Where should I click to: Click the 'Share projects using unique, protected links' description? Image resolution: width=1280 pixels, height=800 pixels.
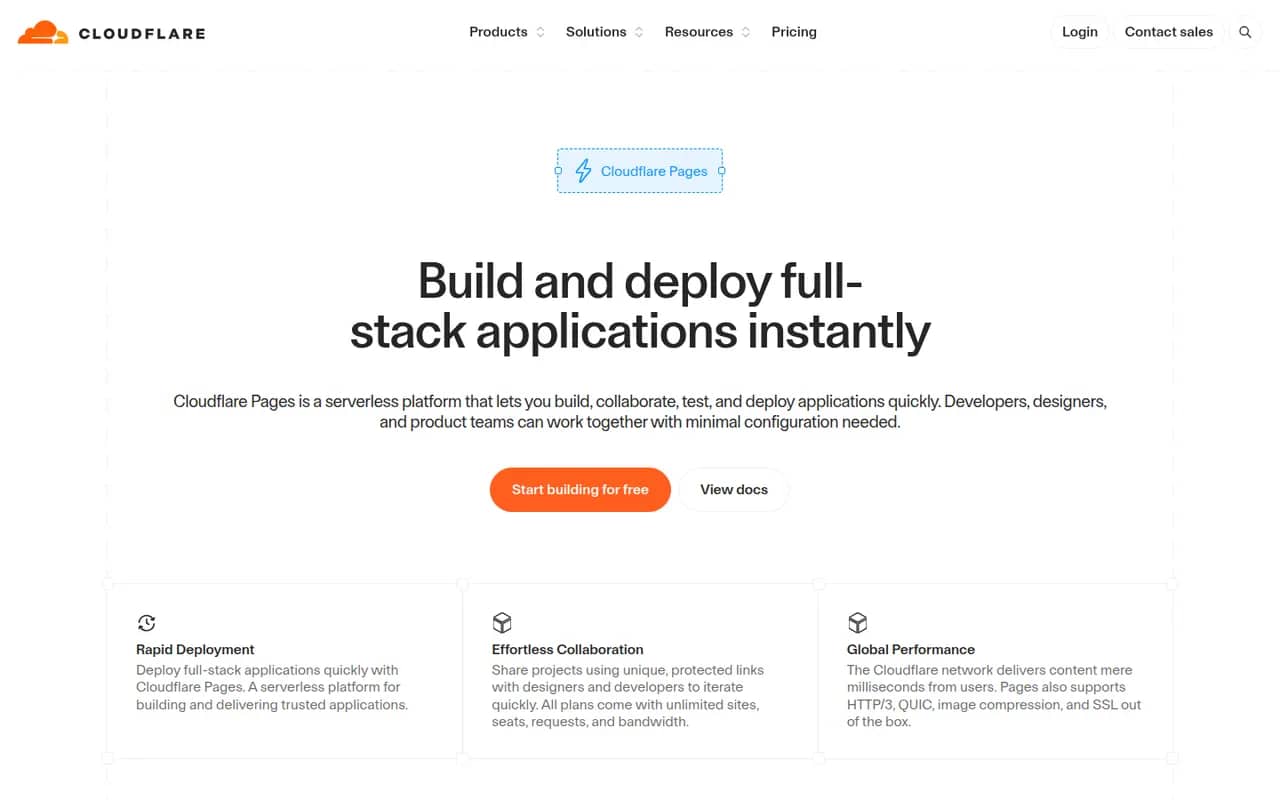click(x=628, y=696)
